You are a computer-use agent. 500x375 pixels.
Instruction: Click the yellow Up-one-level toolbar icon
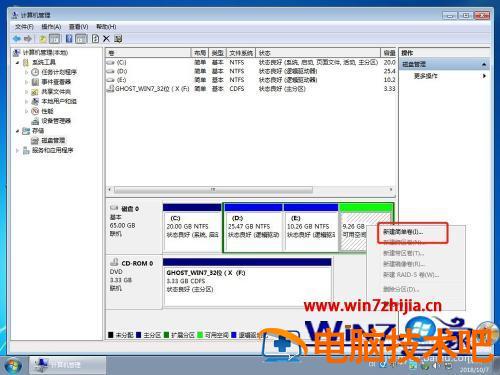[42, 39]
